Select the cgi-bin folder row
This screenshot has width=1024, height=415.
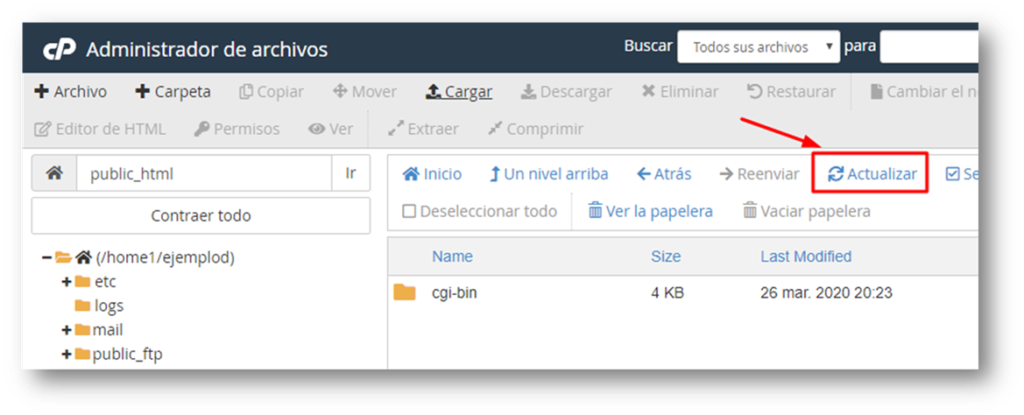454,293
